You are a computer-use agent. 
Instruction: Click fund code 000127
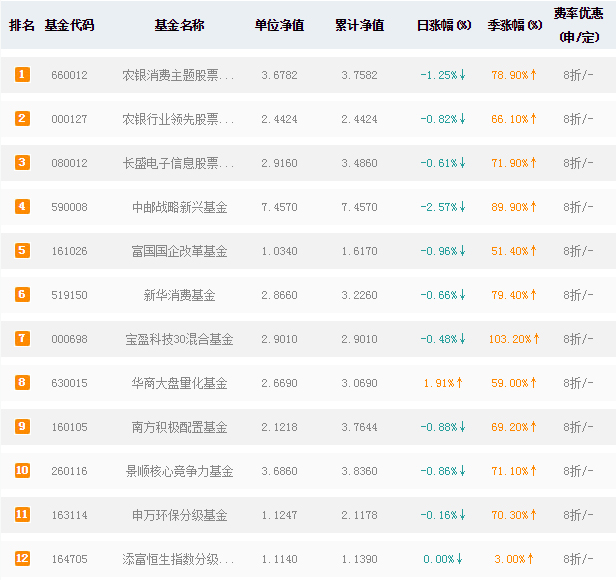70,119
